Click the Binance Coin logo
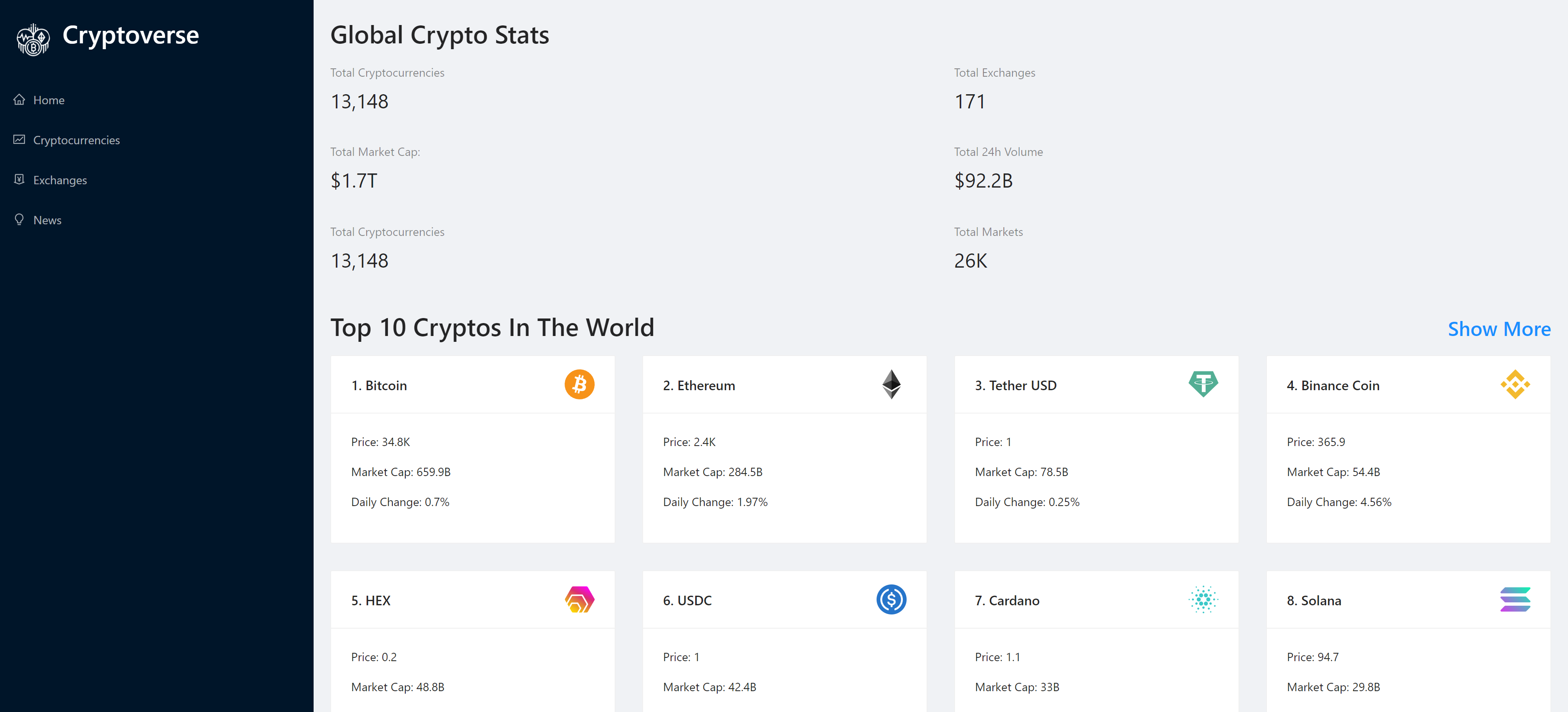1568x712 pixels. [1515, 385]
